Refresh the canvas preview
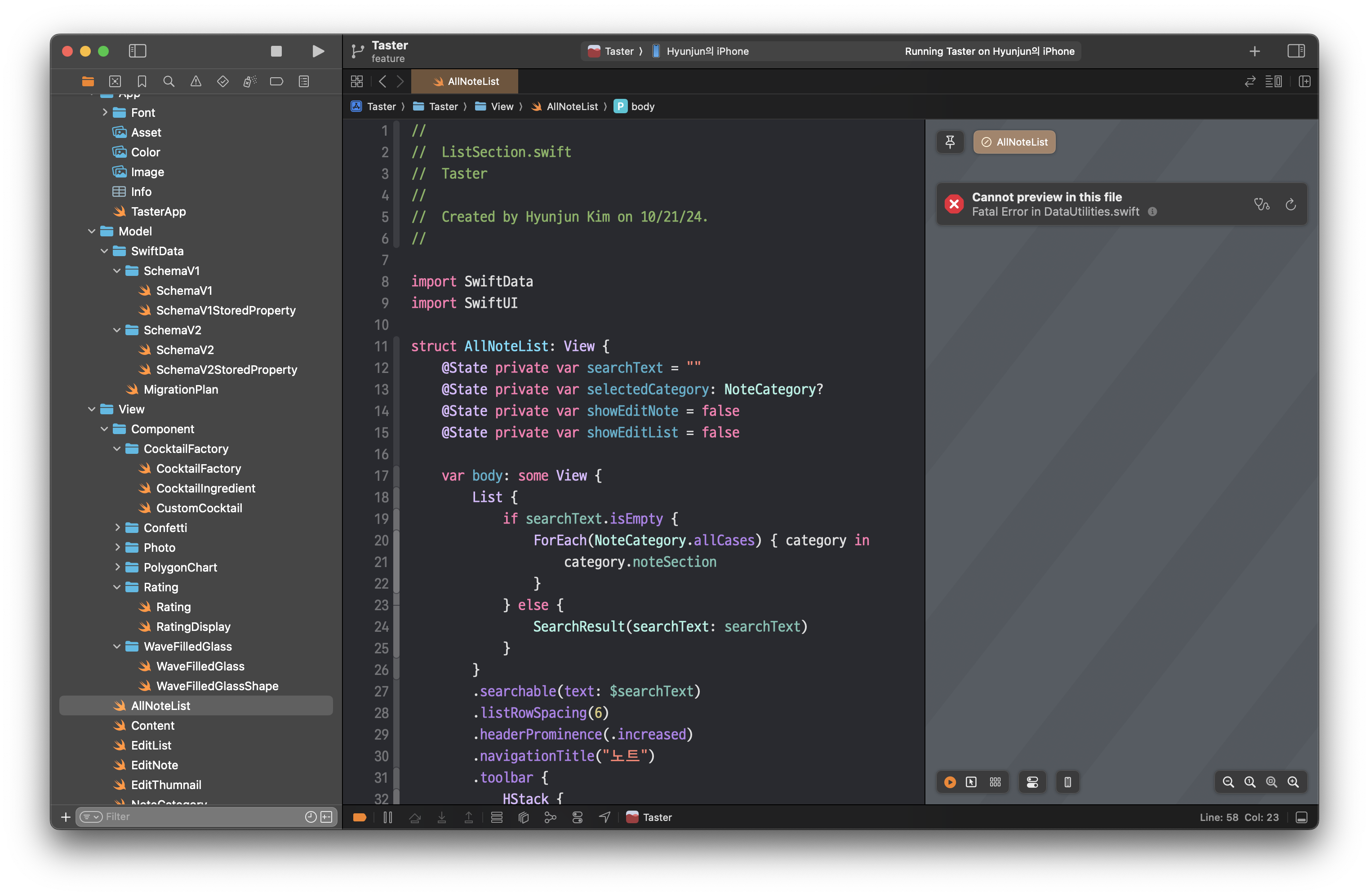The width and height of the screenshot is (1369, 896). point(1291,204)
